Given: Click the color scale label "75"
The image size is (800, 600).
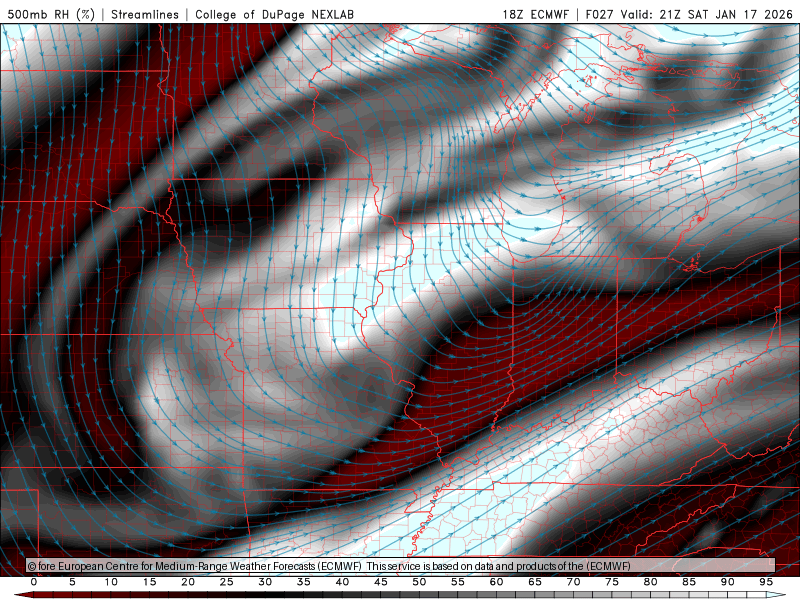Looking at the screenshot, I should click(x=612, y=582).
